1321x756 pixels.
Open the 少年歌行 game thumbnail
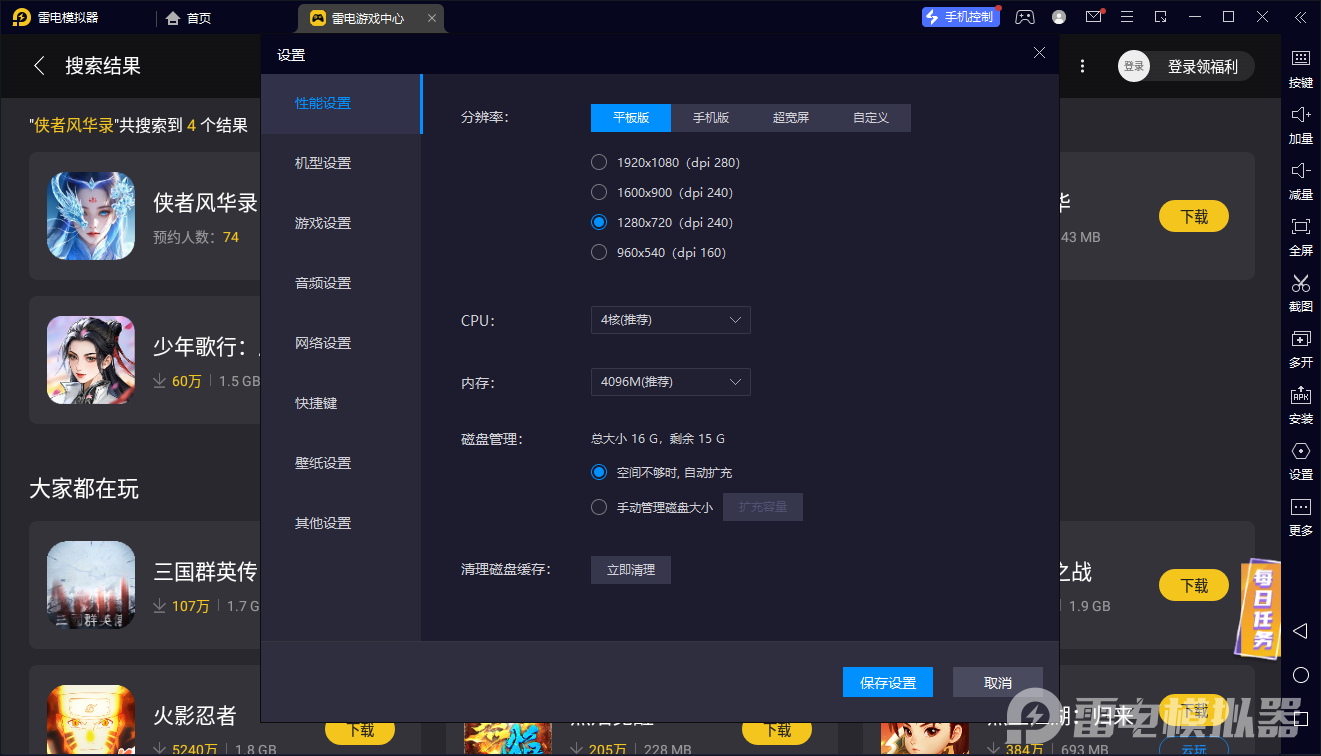91,360
